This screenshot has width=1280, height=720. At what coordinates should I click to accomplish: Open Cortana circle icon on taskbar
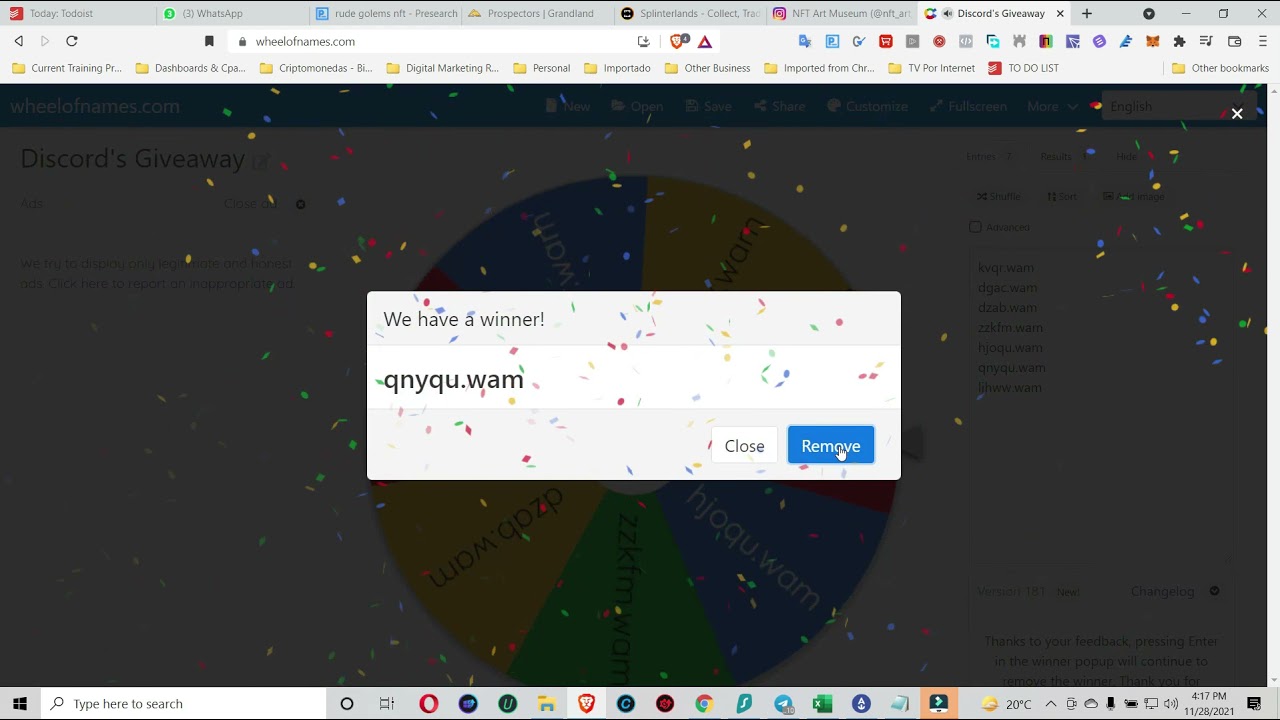coord(347,704)
